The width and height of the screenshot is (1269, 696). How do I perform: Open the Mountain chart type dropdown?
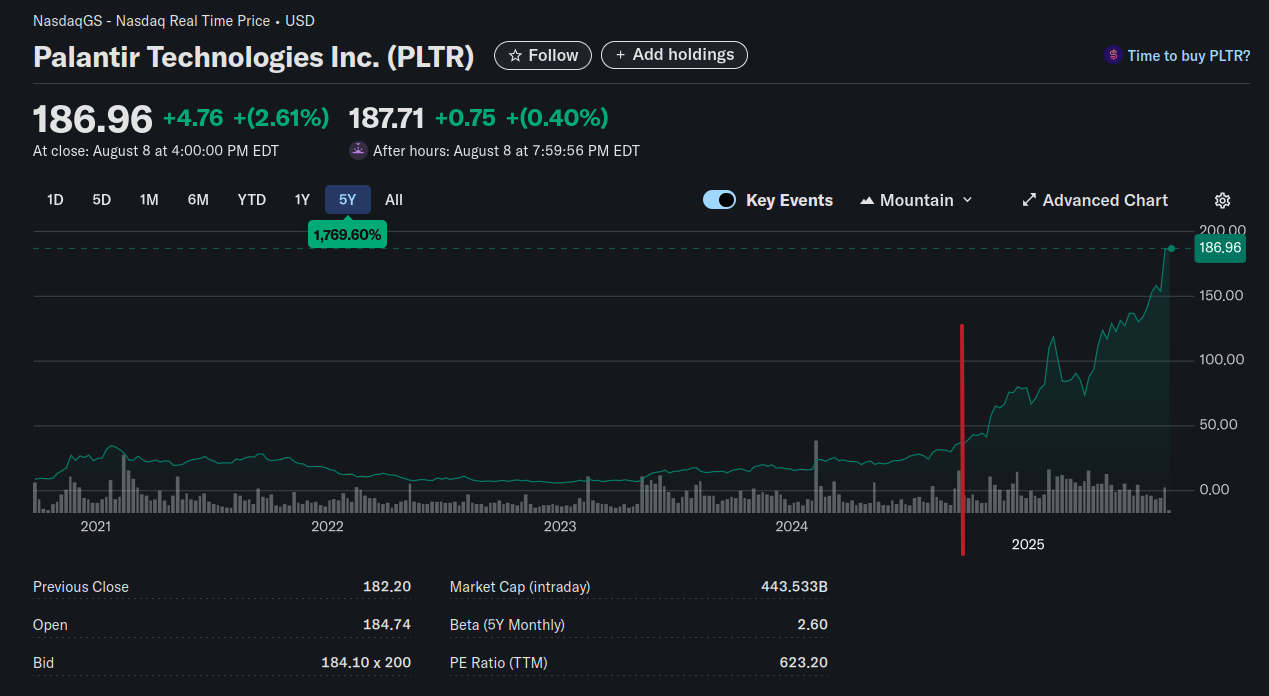pyautogui.click(x=916, y=200)
